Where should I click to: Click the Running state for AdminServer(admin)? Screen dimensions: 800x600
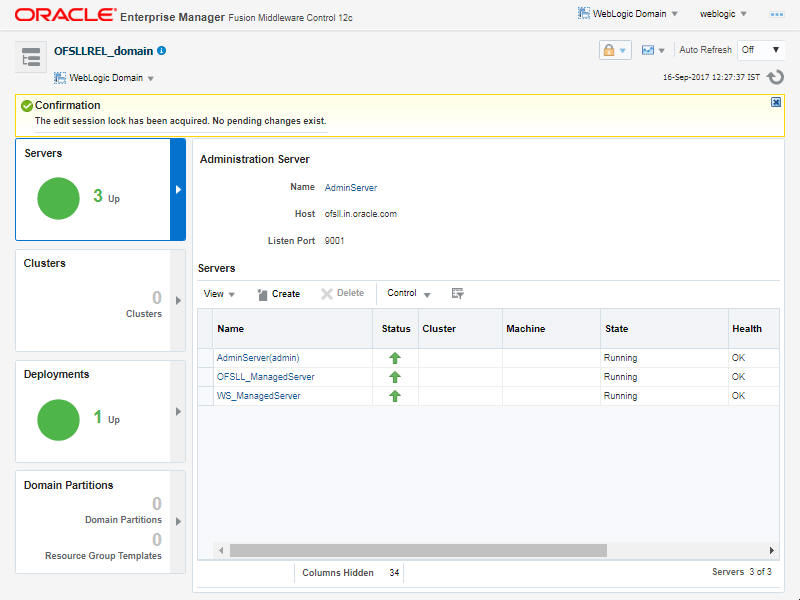pos(620,358)
